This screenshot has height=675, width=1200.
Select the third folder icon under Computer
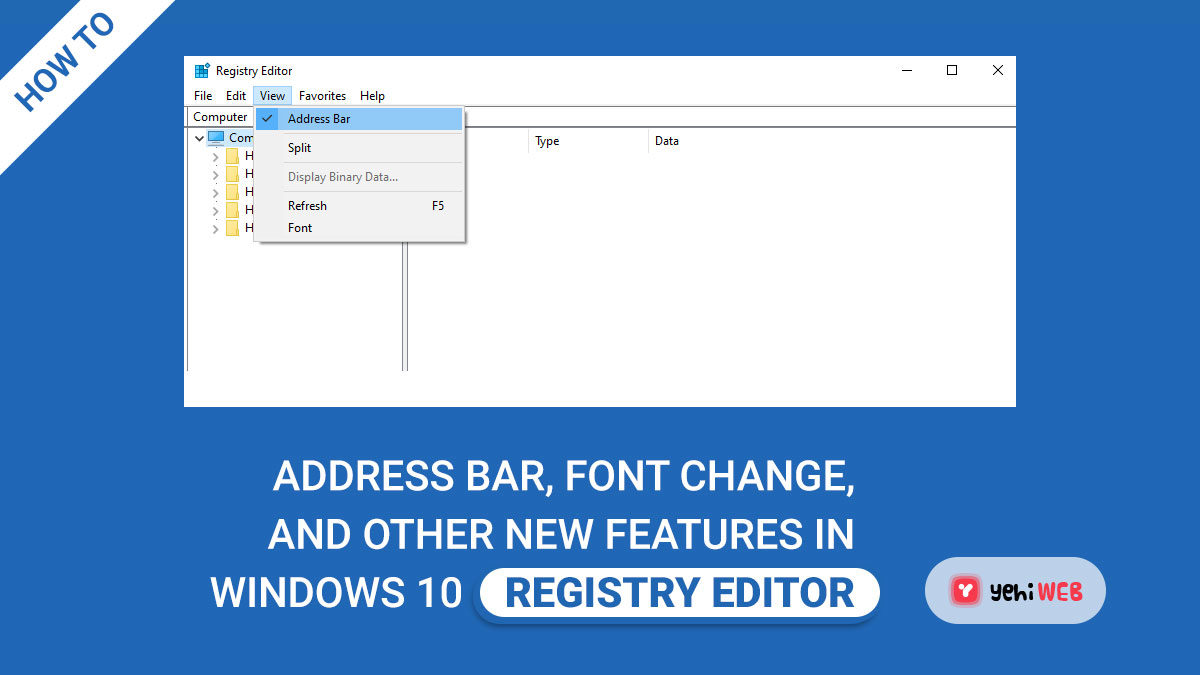pos(232,192)
